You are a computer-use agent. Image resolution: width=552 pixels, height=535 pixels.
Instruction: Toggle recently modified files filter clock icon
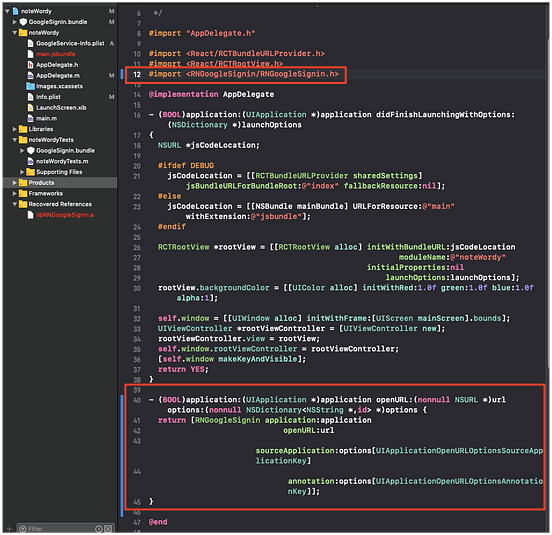tap(99, 529)
